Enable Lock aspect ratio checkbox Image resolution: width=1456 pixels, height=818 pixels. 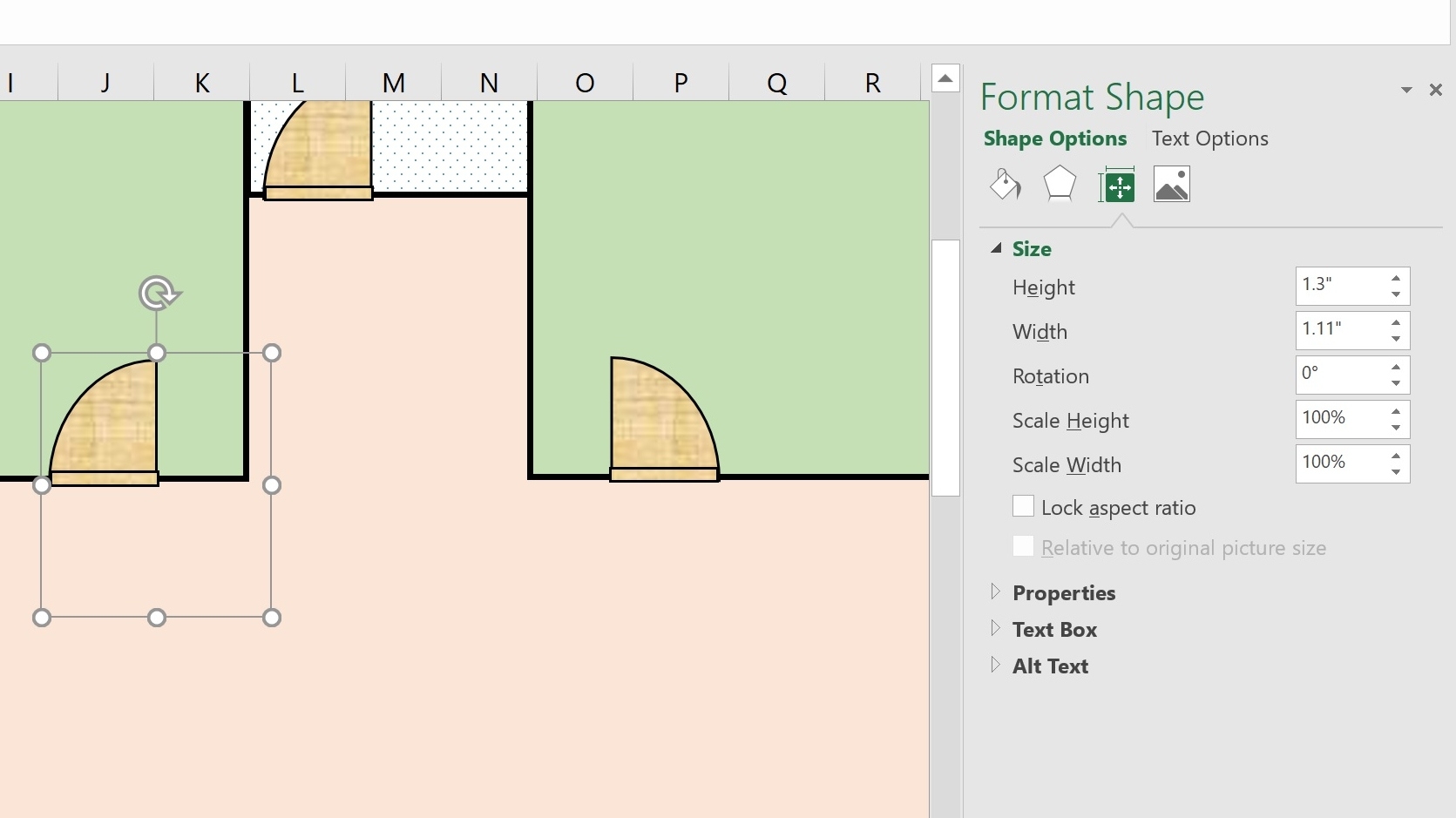[x=1023, y=507]
